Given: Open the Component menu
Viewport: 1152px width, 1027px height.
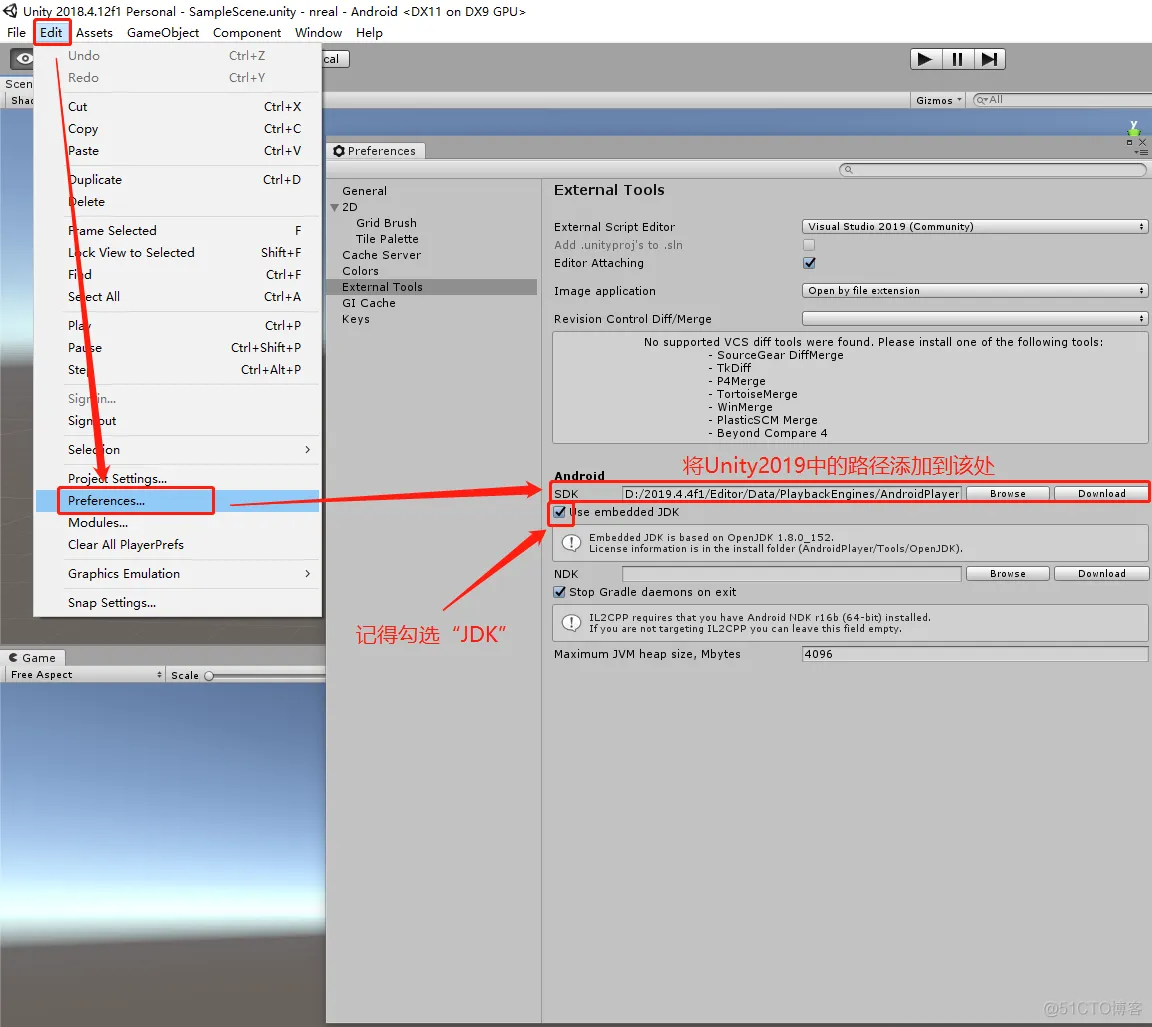Looking at the screenshot, I should [247, 32].
